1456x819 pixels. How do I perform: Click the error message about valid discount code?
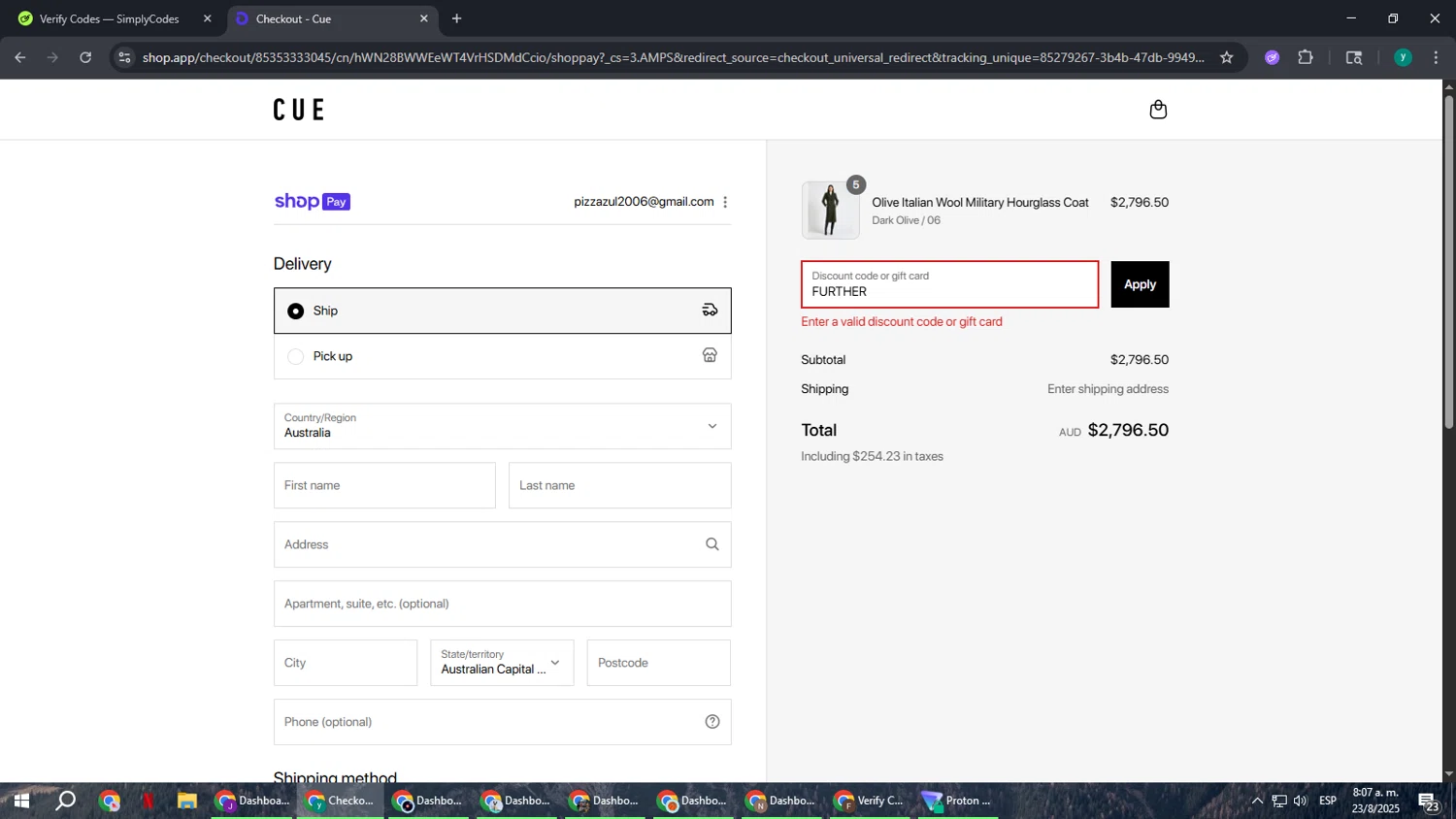[902, 322]
